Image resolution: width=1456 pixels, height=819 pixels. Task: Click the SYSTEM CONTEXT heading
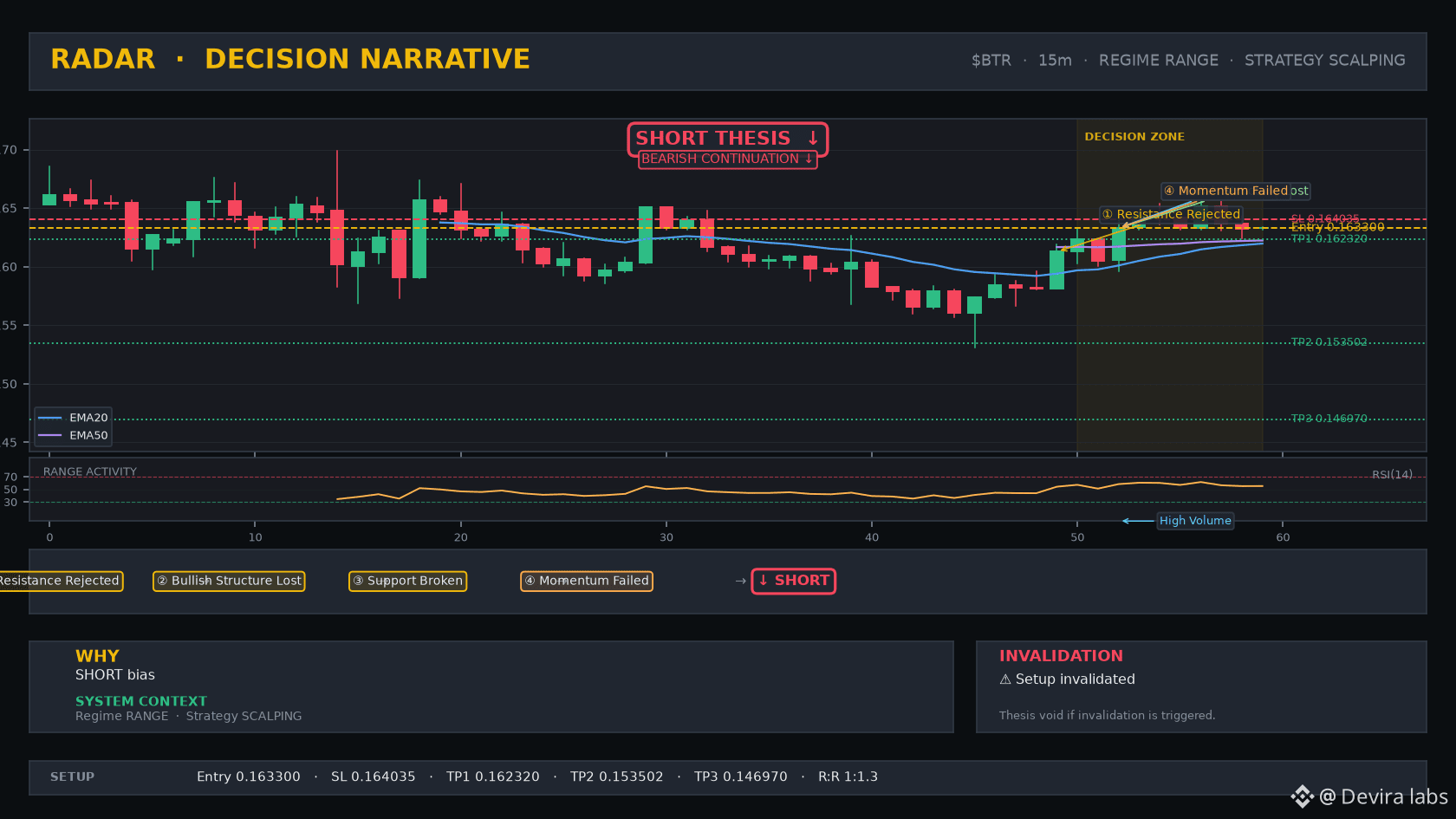[x=141, y=701]
